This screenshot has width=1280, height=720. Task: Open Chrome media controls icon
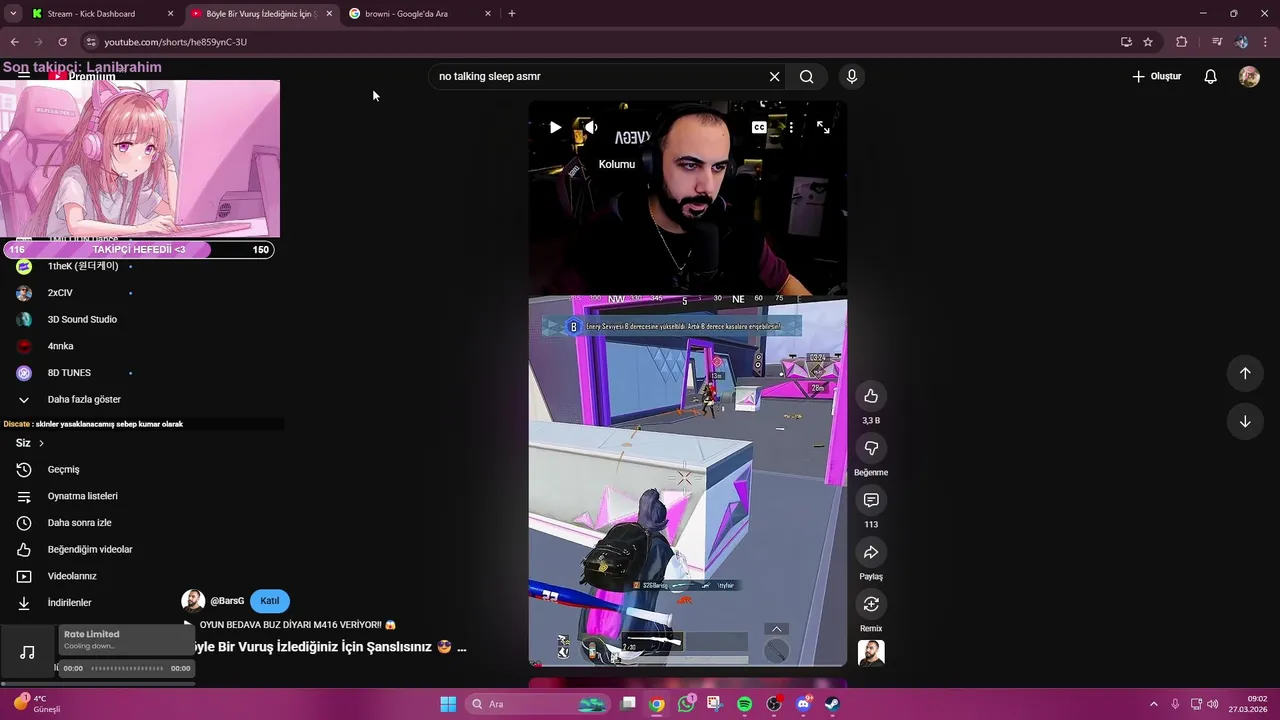click(x=1217, y=42)
